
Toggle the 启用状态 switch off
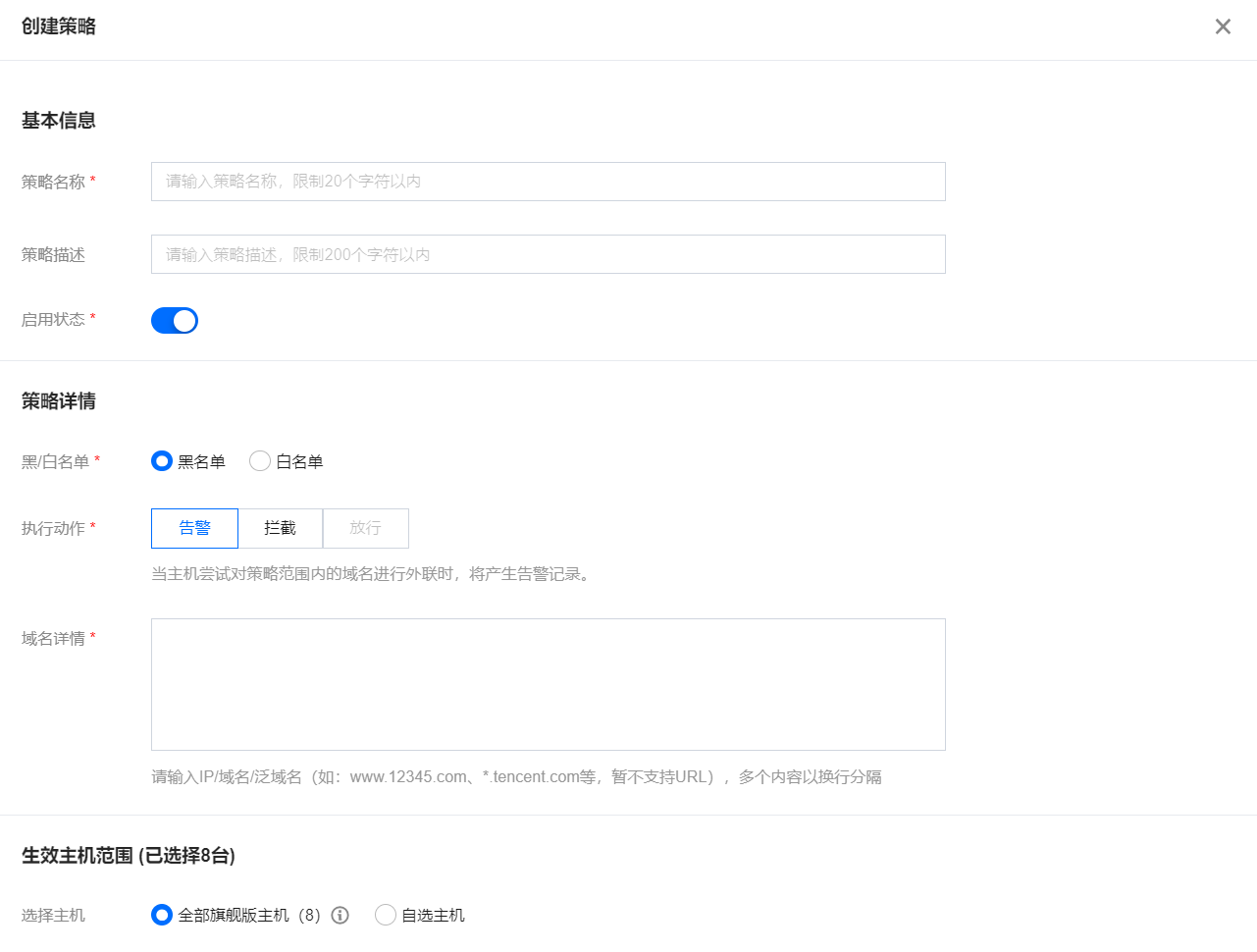(175, 321)
